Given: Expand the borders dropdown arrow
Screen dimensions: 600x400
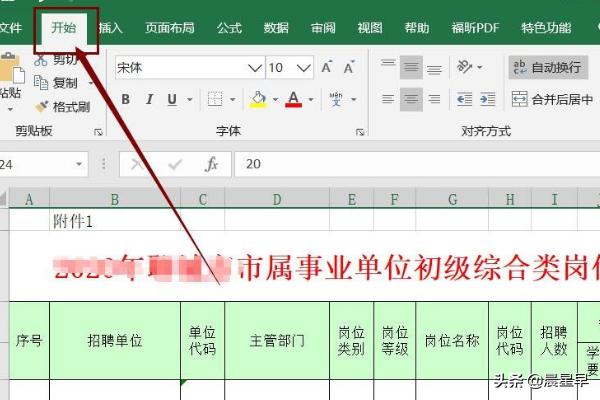Looking at the screenshot, I should click(232, 100).
